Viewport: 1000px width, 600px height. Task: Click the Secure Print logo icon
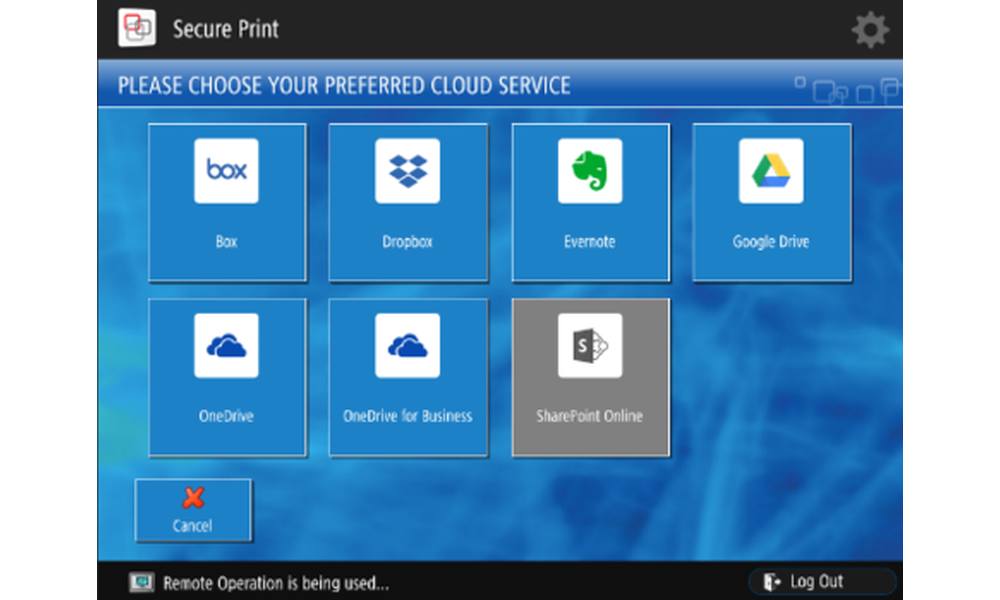[x=136, y=28]
